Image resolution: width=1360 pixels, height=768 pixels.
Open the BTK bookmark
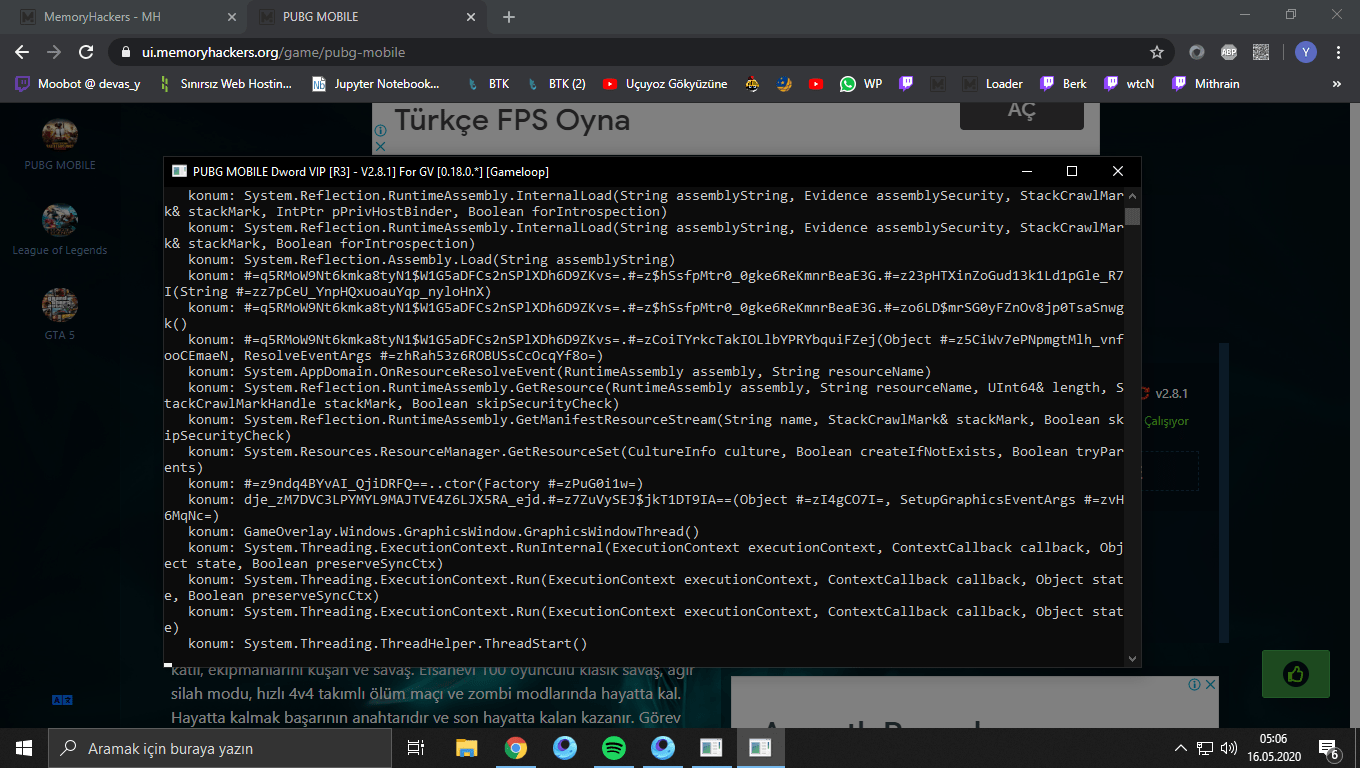(x=488, y=84)
